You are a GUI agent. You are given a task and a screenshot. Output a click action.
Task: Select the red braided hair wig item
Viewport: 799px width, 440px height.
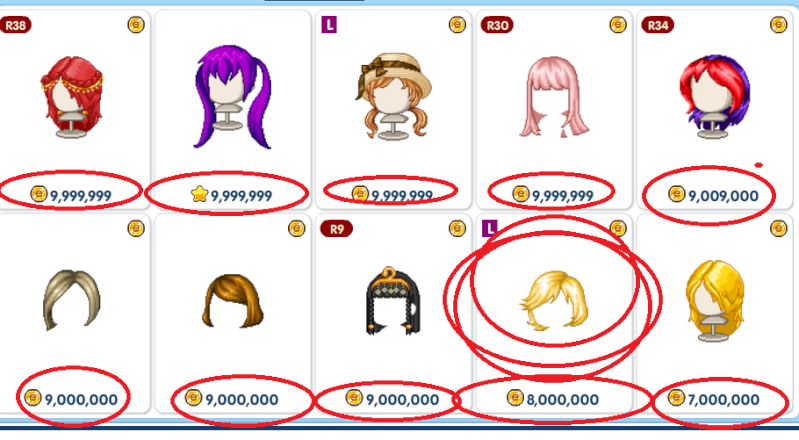pyautogui.click(x=71, y=97)
